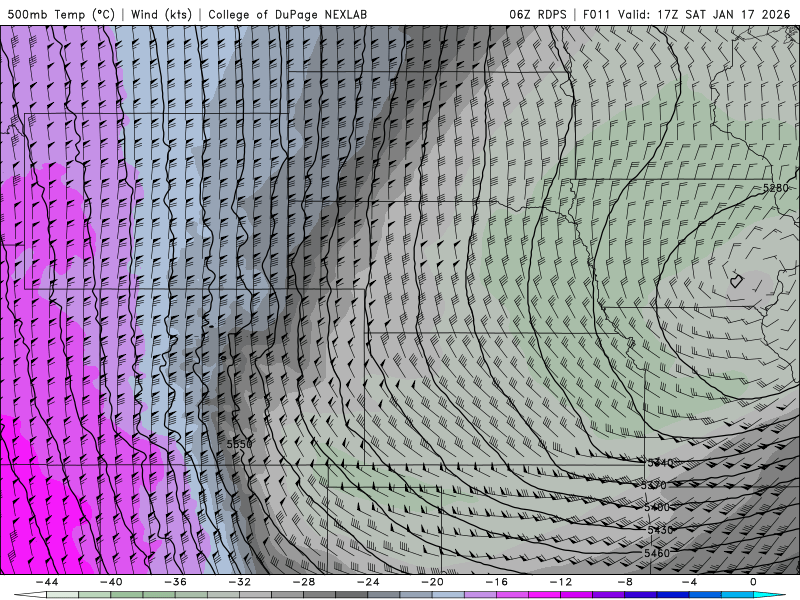Click the 5370 height contour label

[x=654, y=485]
